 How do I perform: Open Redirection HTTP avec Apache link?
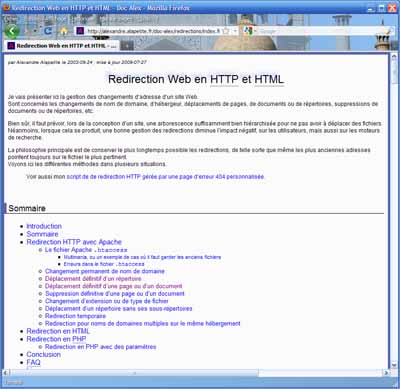(x=74, y=242)
